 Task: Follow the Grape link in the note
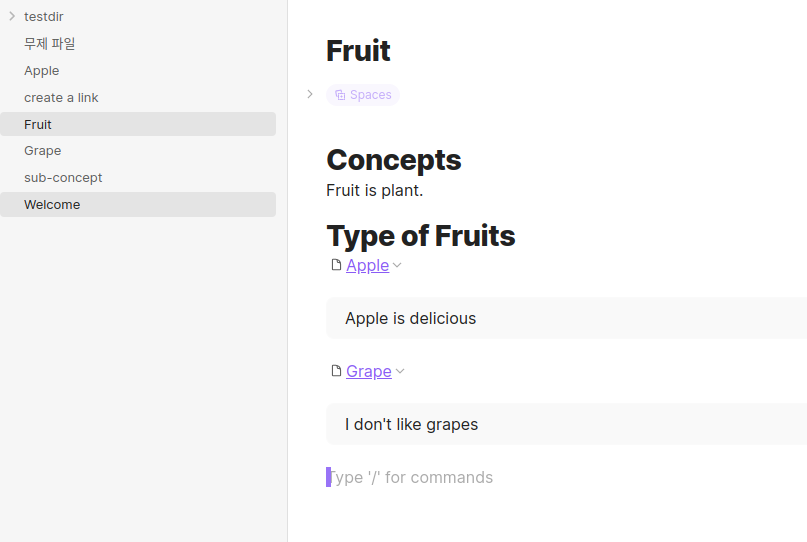coord(368,371)
